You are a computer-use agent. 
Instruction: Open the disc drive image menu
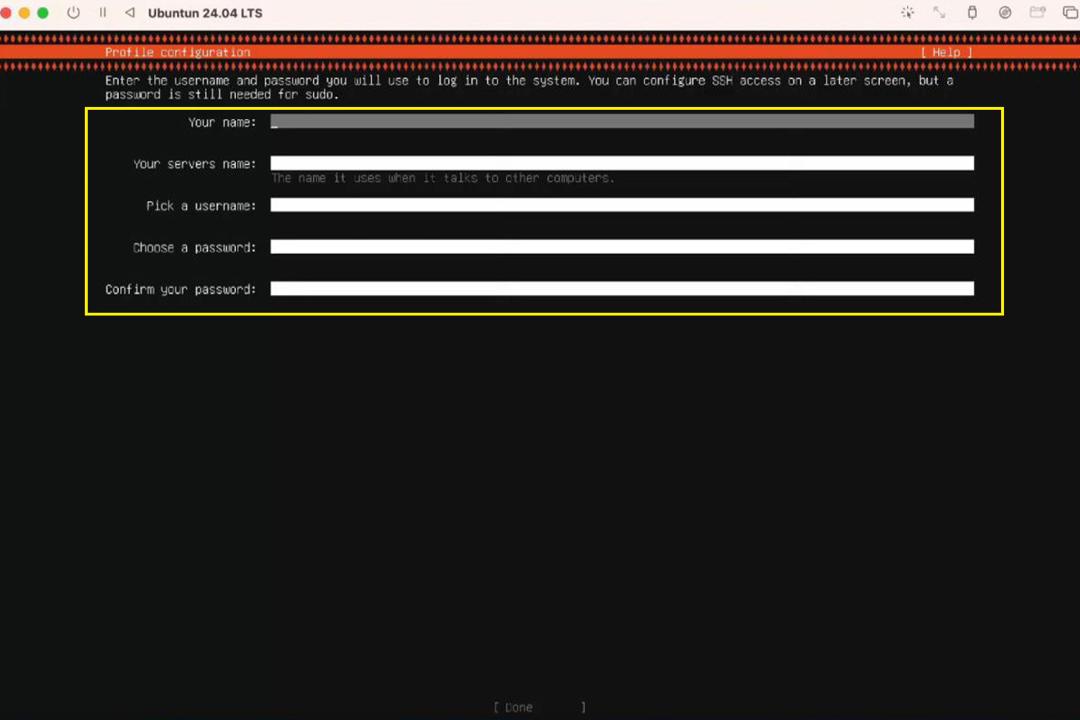[1005, 12]
